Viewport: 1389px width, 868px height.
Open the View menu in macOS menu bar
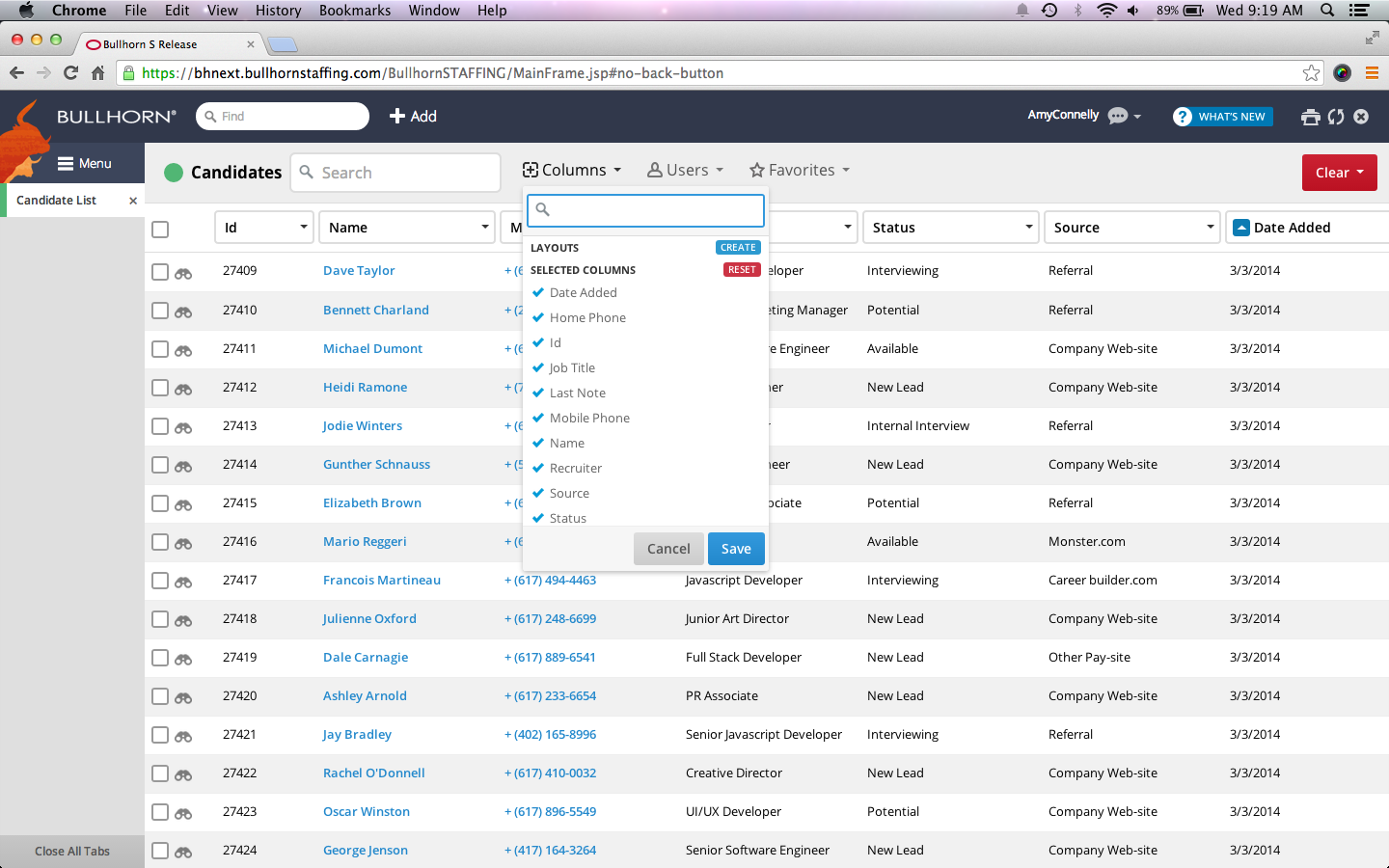(222, 11)
